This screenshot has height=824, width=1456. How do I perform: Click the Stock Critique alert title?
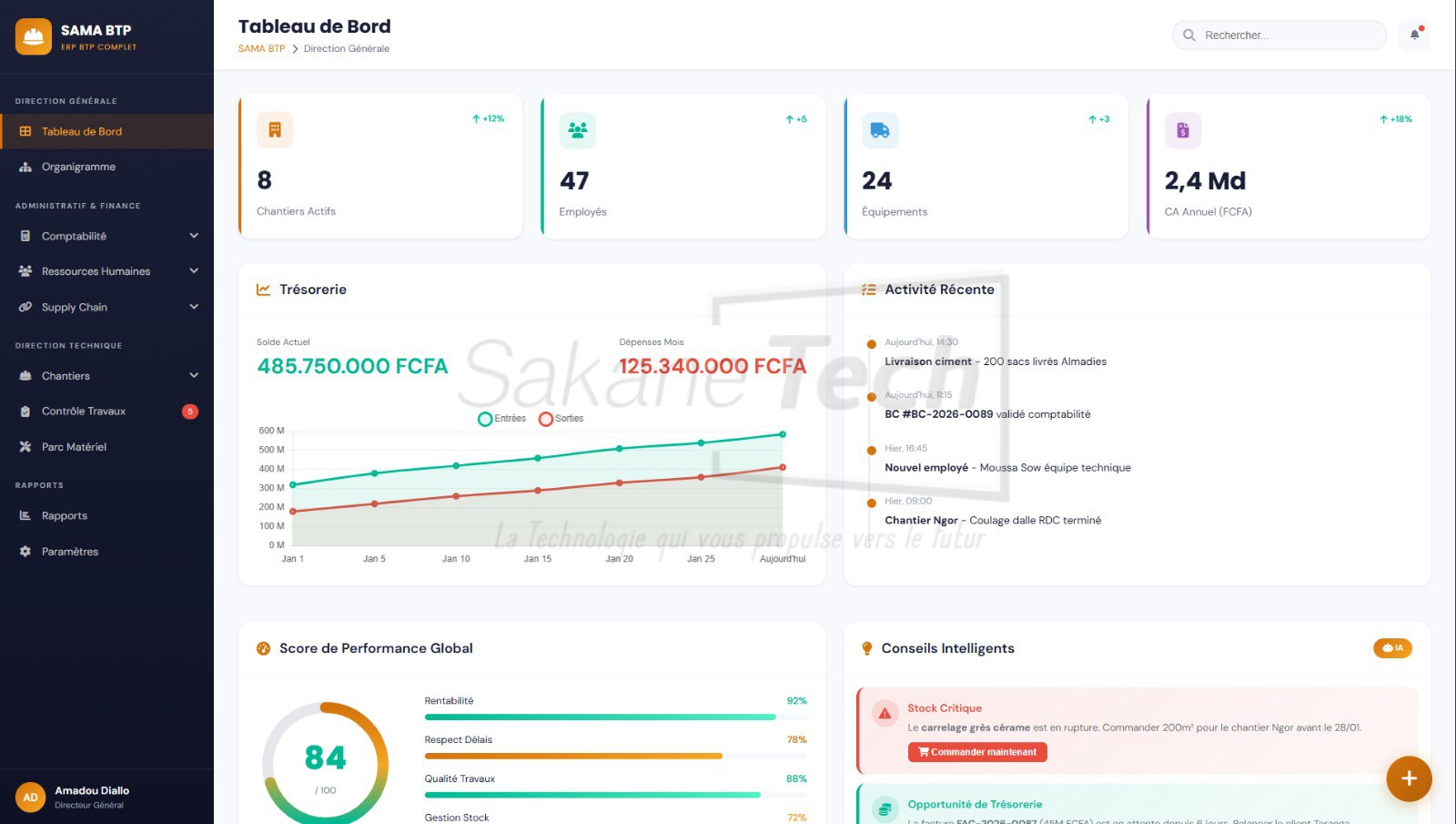(945, 708)
